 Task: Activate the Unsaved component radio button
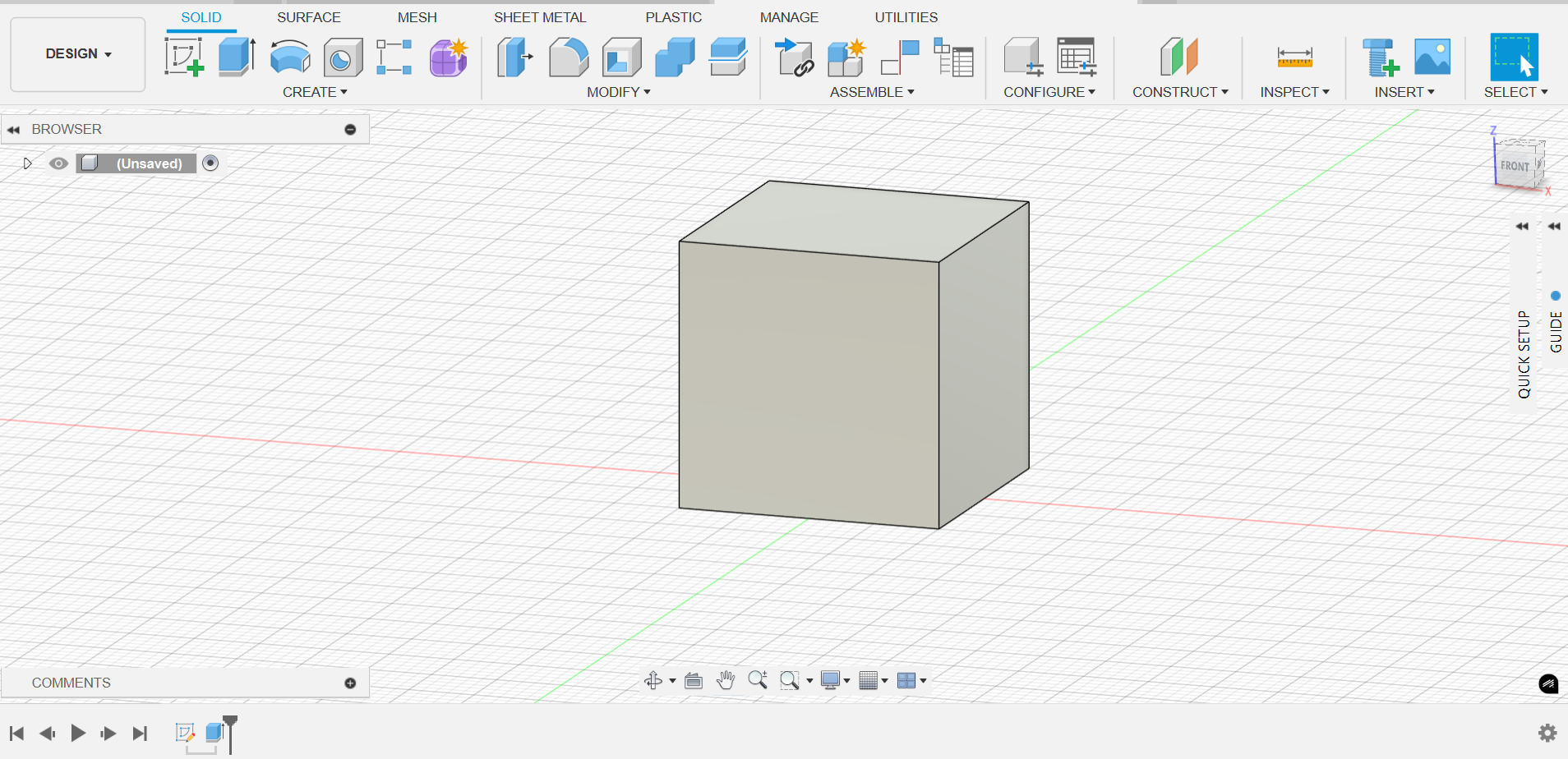(x=210, y=163)
